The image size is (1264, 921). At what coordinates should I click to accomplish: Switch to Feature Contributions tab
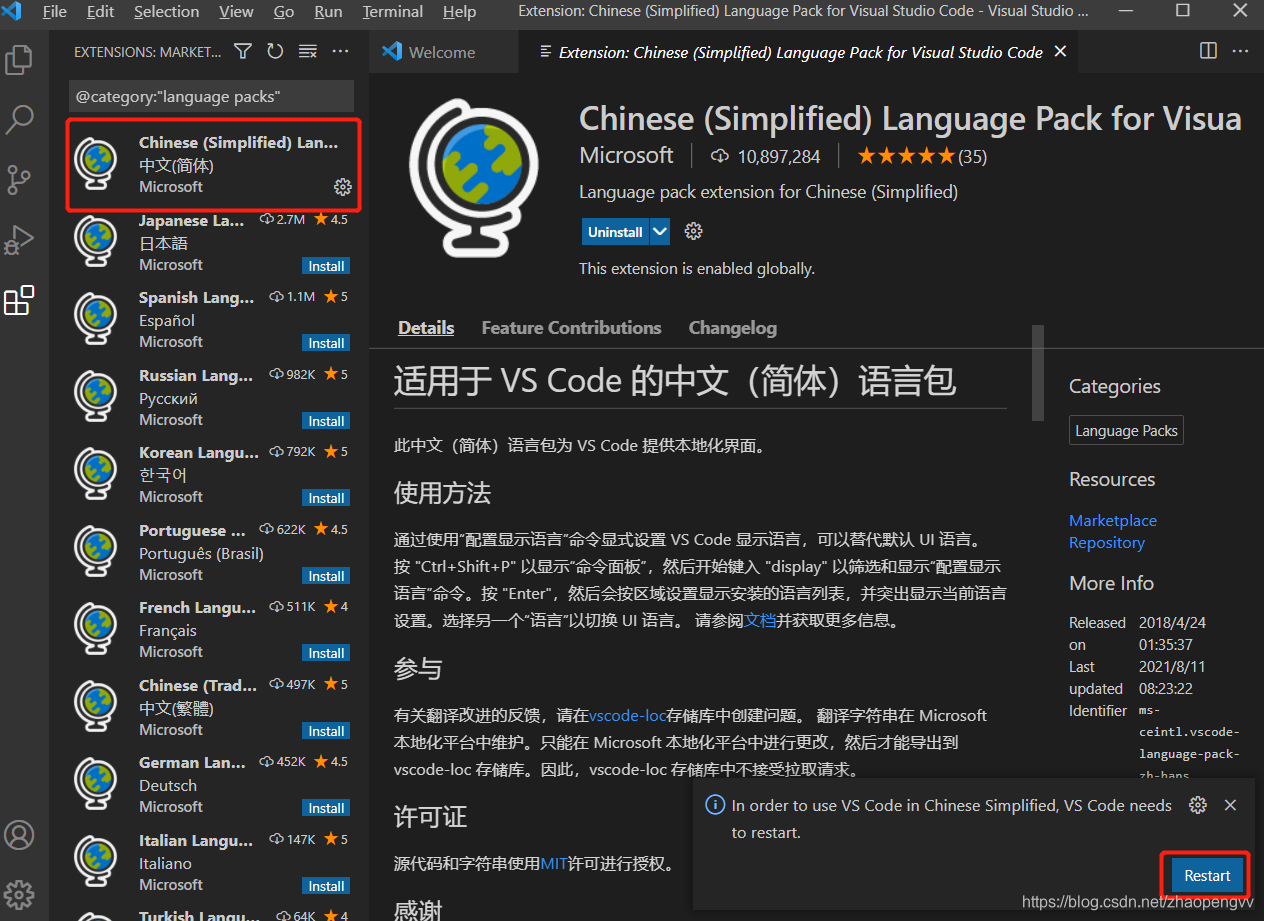coord(571,328)
